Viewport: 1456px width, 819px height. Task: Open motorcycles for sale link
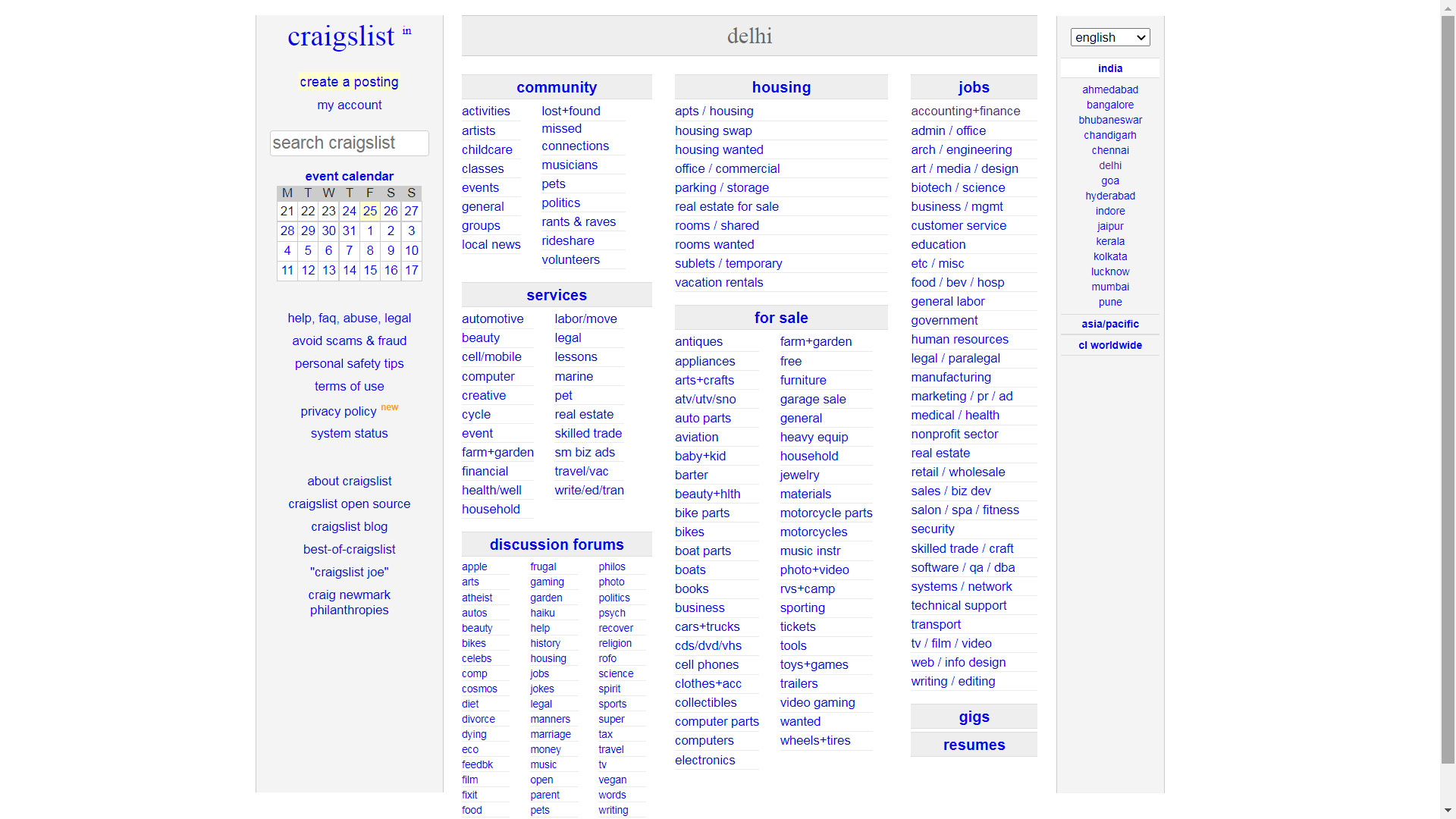[814, 532]
